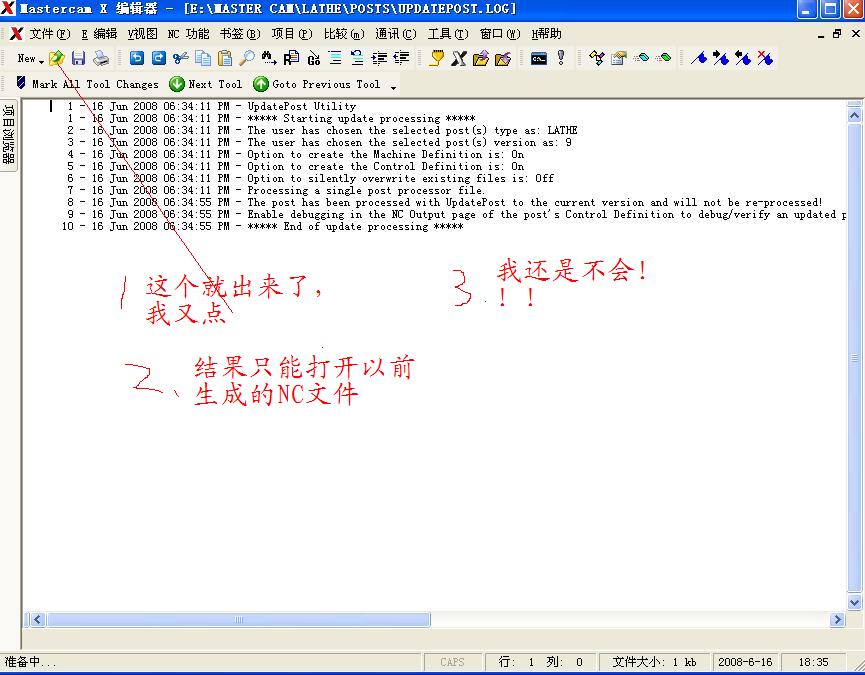Click the flowchart diagram icon
This screenshot has height=675, width=865.
click(596, 58)
